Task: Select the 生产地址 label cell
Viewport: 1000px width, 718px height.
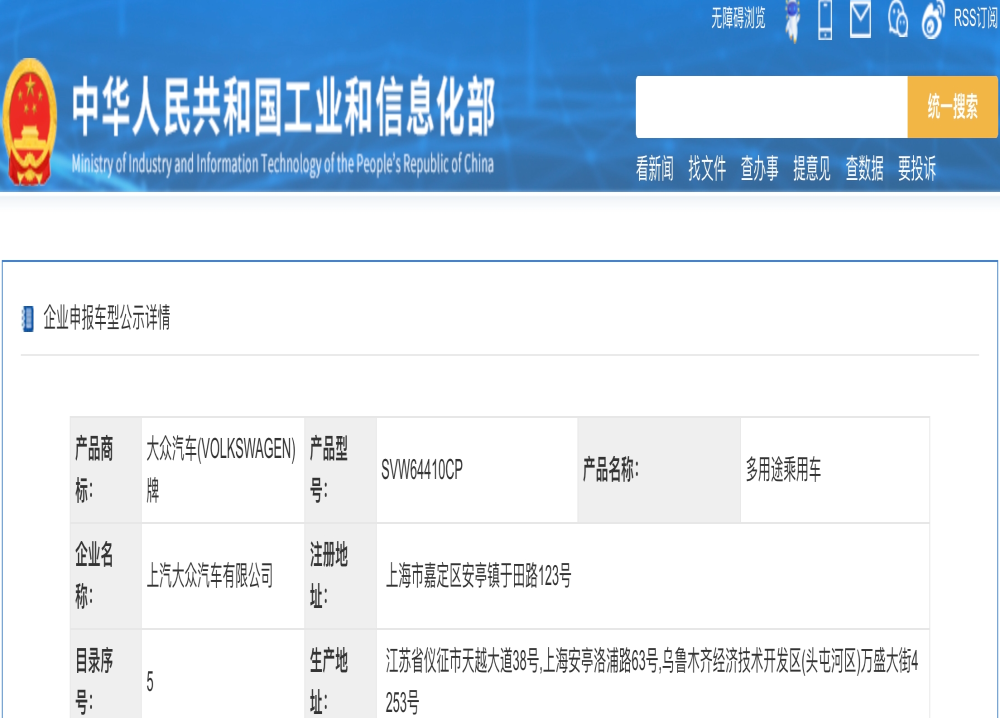Action: point(341,675)
